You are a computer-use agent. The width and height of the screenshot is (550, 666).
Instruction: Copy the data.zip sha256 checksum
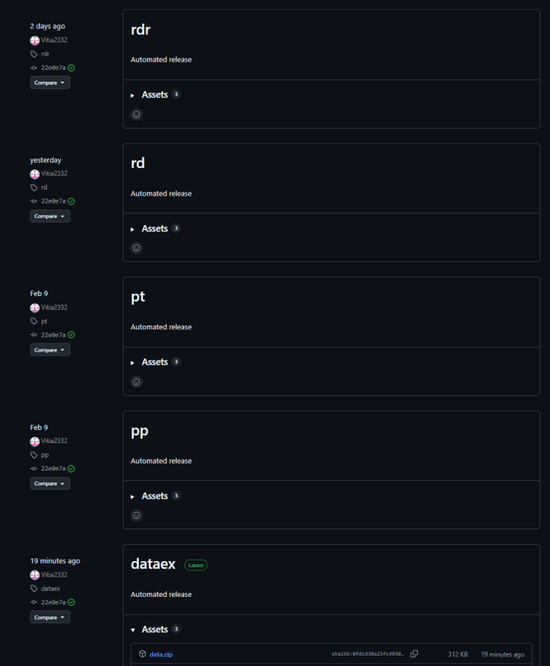(x=414, y=654)
